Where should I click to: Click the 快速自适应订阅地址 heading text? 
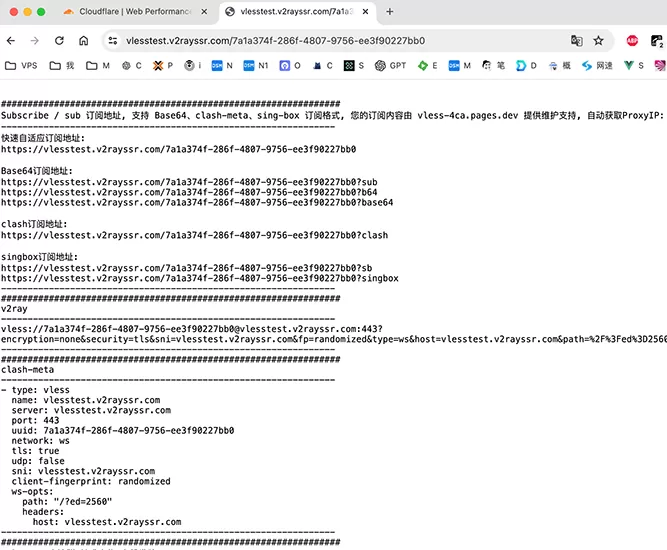(x=43, y=138)
